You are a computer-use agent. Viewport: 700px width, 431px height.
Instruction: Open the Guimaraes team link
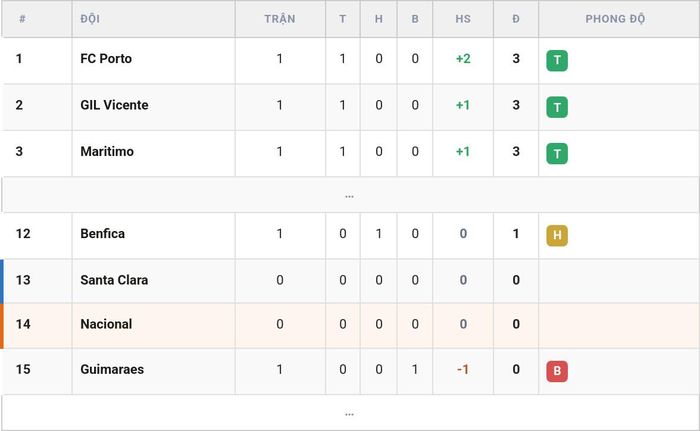(112, 369)
